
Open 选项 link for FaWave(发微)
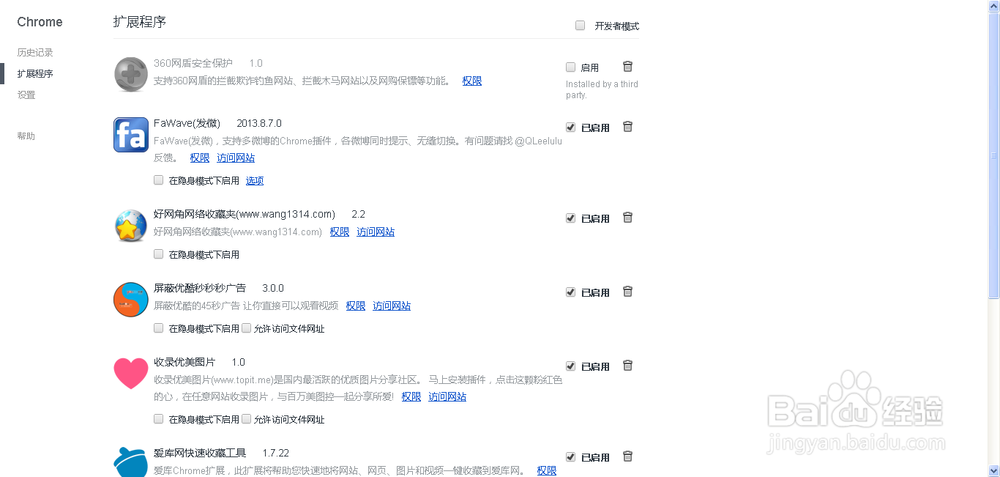[255, 180]
